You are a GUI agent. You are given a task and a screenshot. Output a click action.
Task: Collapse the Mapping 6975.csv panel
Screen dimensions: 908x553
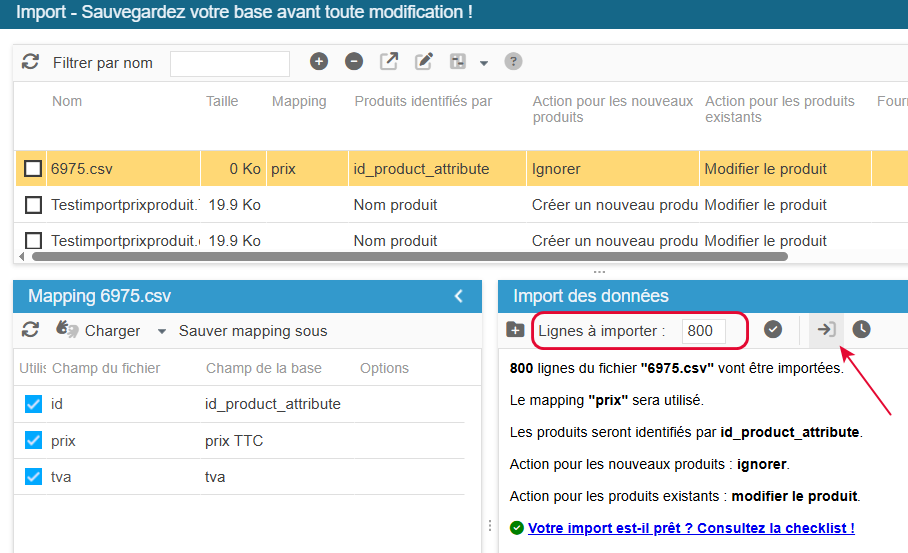[459, 296]
